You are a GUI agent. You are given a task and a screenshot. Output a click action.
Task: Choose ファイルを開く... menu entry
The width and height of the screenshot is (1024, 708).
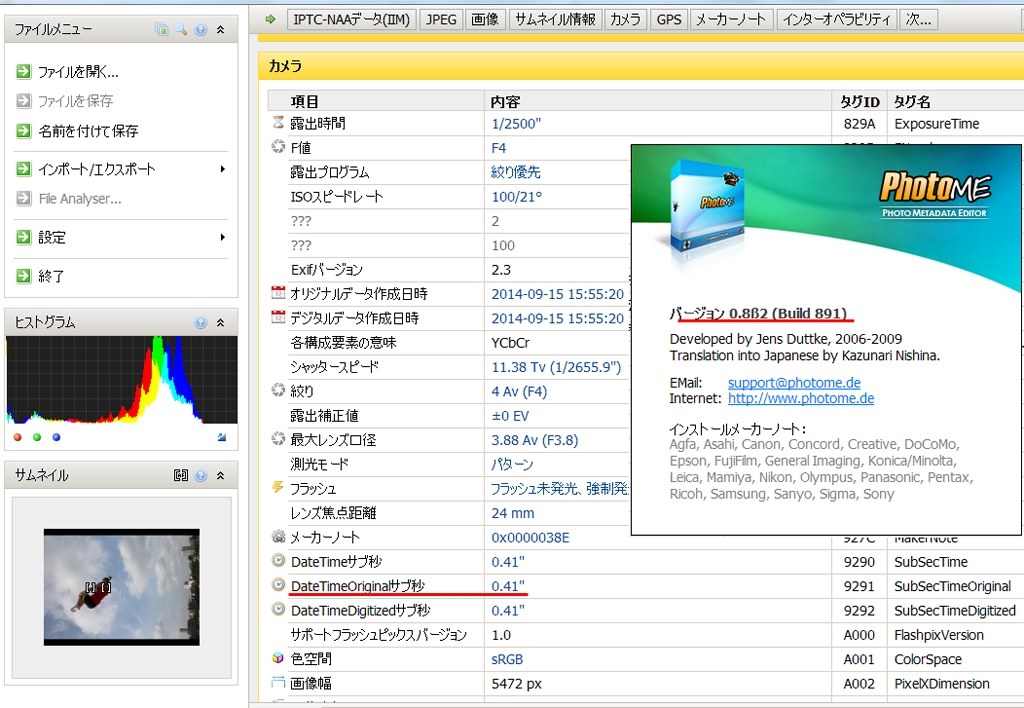(78, 72)
